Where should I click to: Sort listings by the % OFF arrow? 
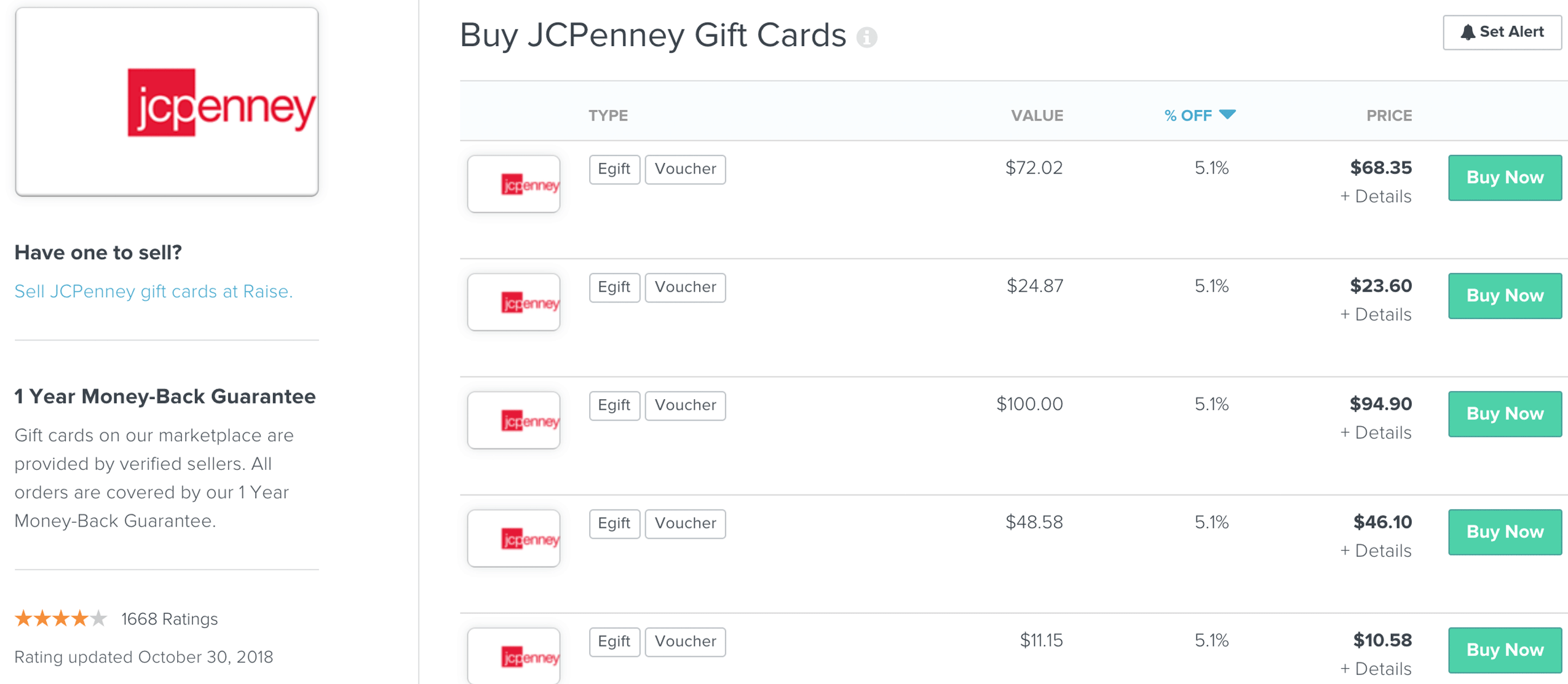tap(1226, 114)
